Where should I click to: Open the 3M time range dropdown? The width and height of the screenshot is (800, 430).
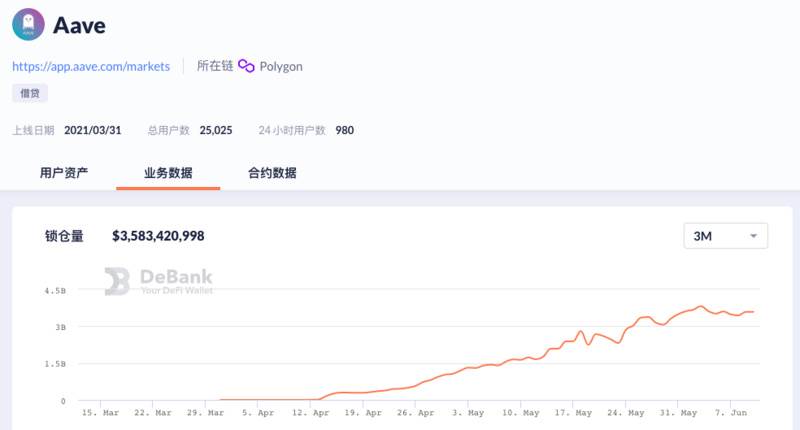tap(726, 236)
